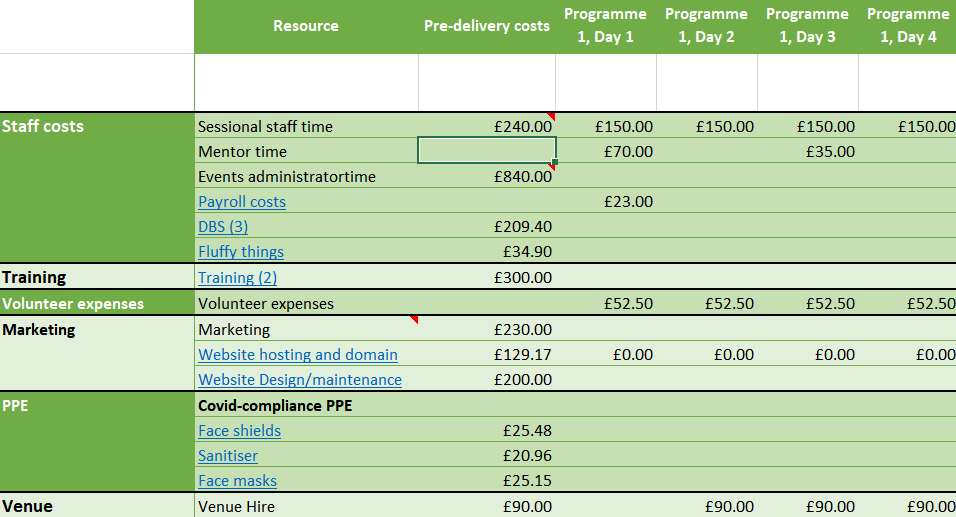Viewport: 956px width, 517px height.
Task: Click the Resource column header
Action: click(305, 26)
